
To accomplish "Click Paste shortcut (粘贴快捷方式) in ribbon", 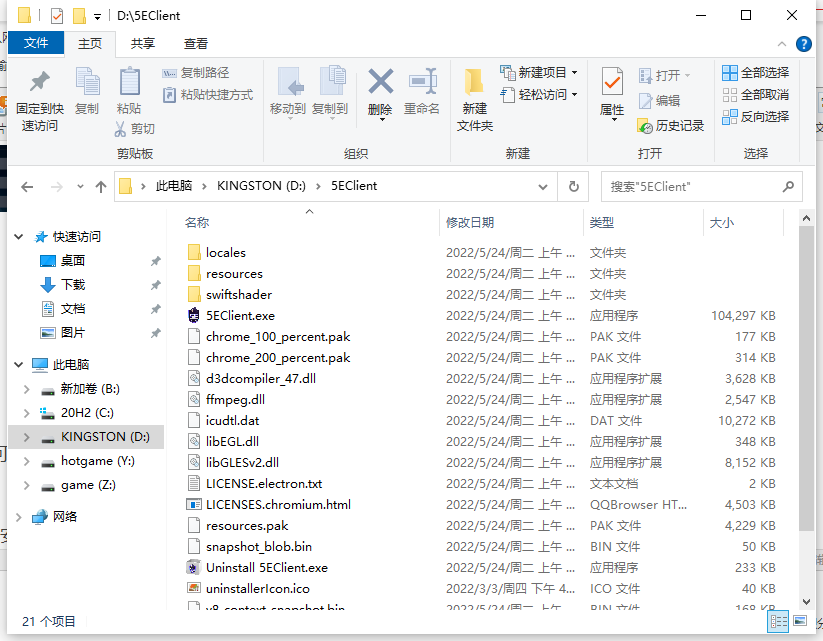I will [208, 95].
